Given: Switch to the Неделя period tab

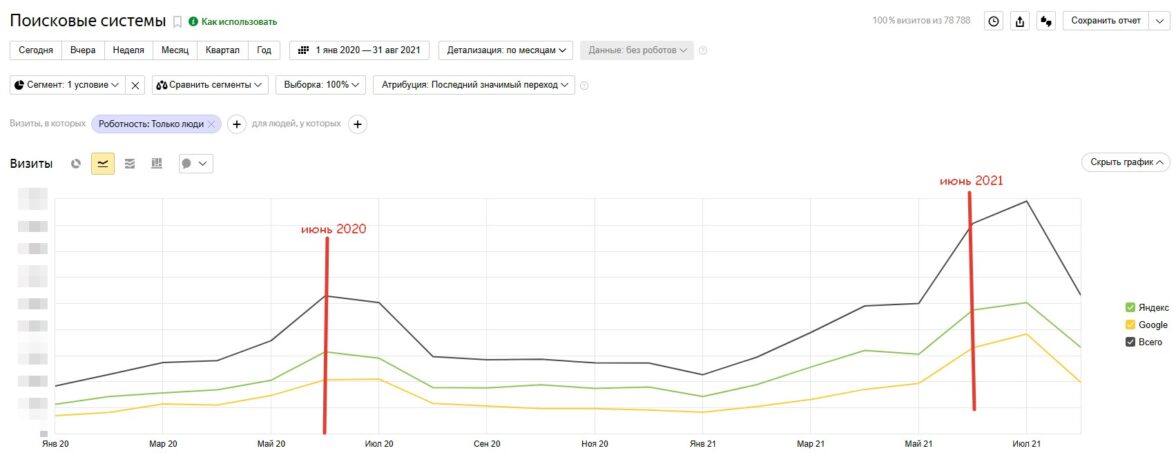Looking at the screenshot, I should click(128, 50).
